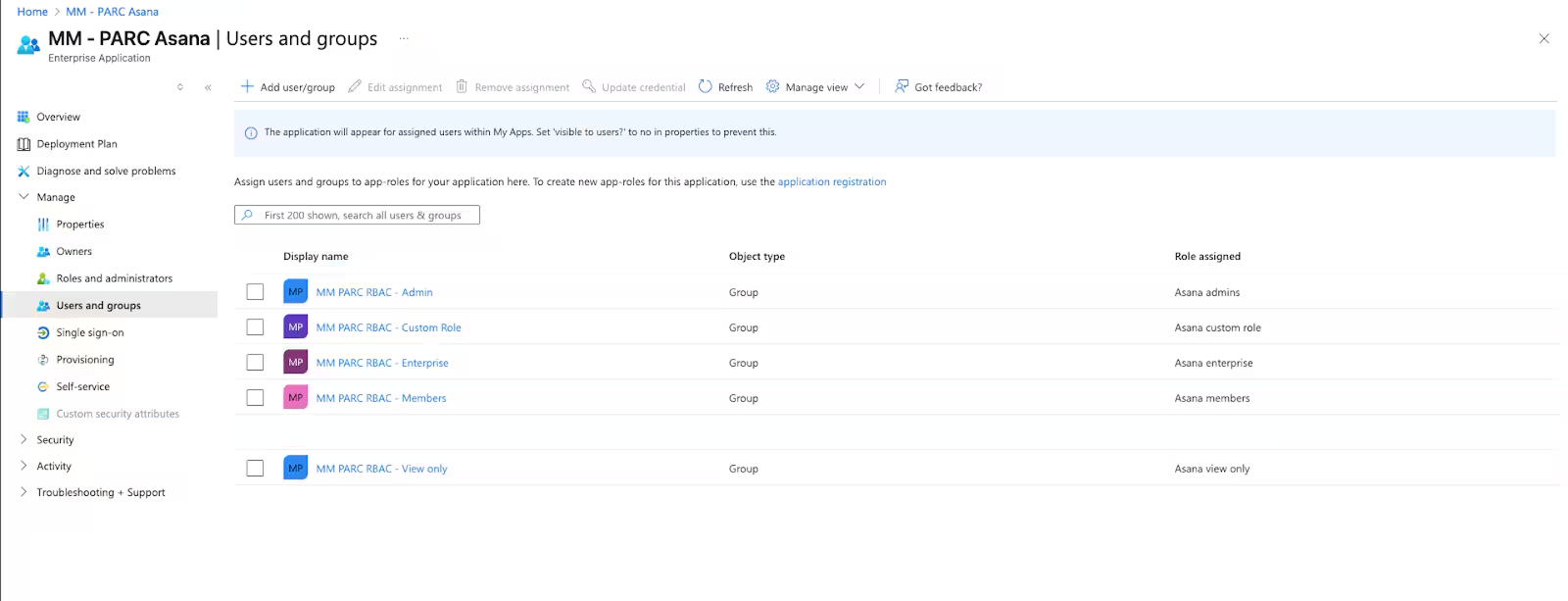Open the Got feedback icon
1568x601 pixels.
[902, 86]
